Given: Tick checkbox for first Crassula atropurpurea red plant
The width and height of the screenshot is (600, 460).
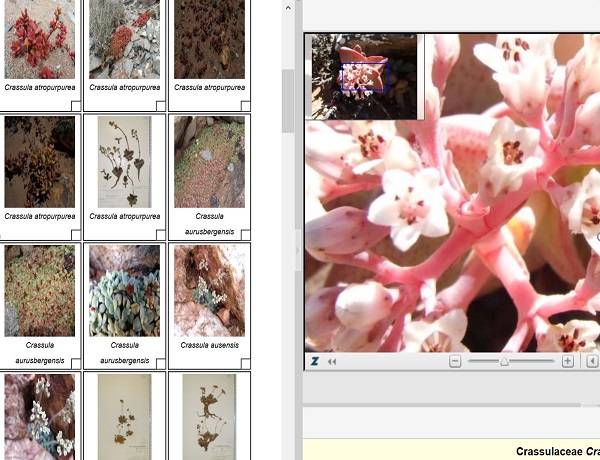Looking at the screenshot, I should tap(76, 106).
